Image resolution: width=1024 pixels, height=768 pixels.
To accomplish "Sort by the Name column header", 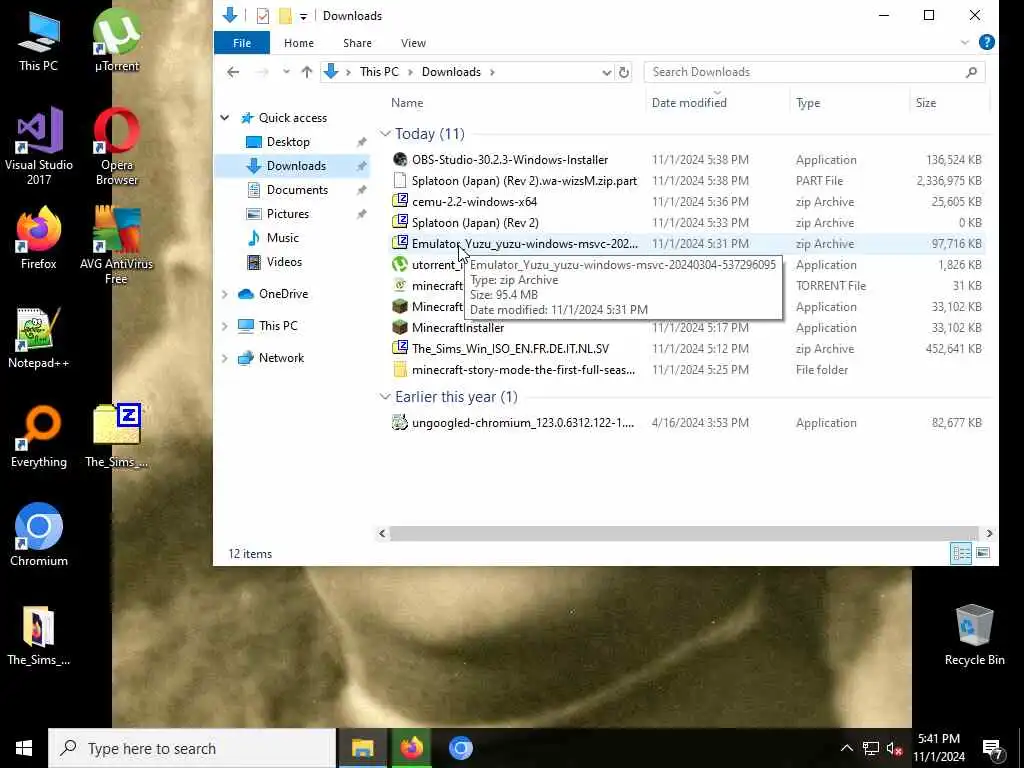I will point(407,103).
